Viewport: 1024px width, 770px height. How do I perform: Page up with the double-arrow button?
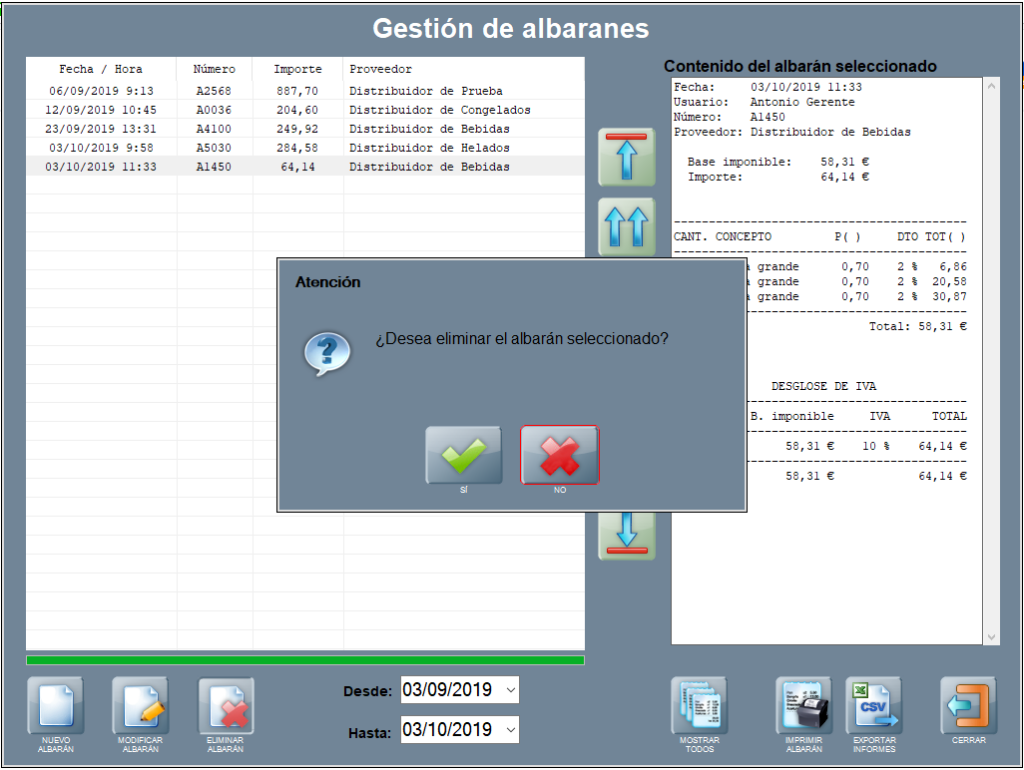click(x=627, y=226)
